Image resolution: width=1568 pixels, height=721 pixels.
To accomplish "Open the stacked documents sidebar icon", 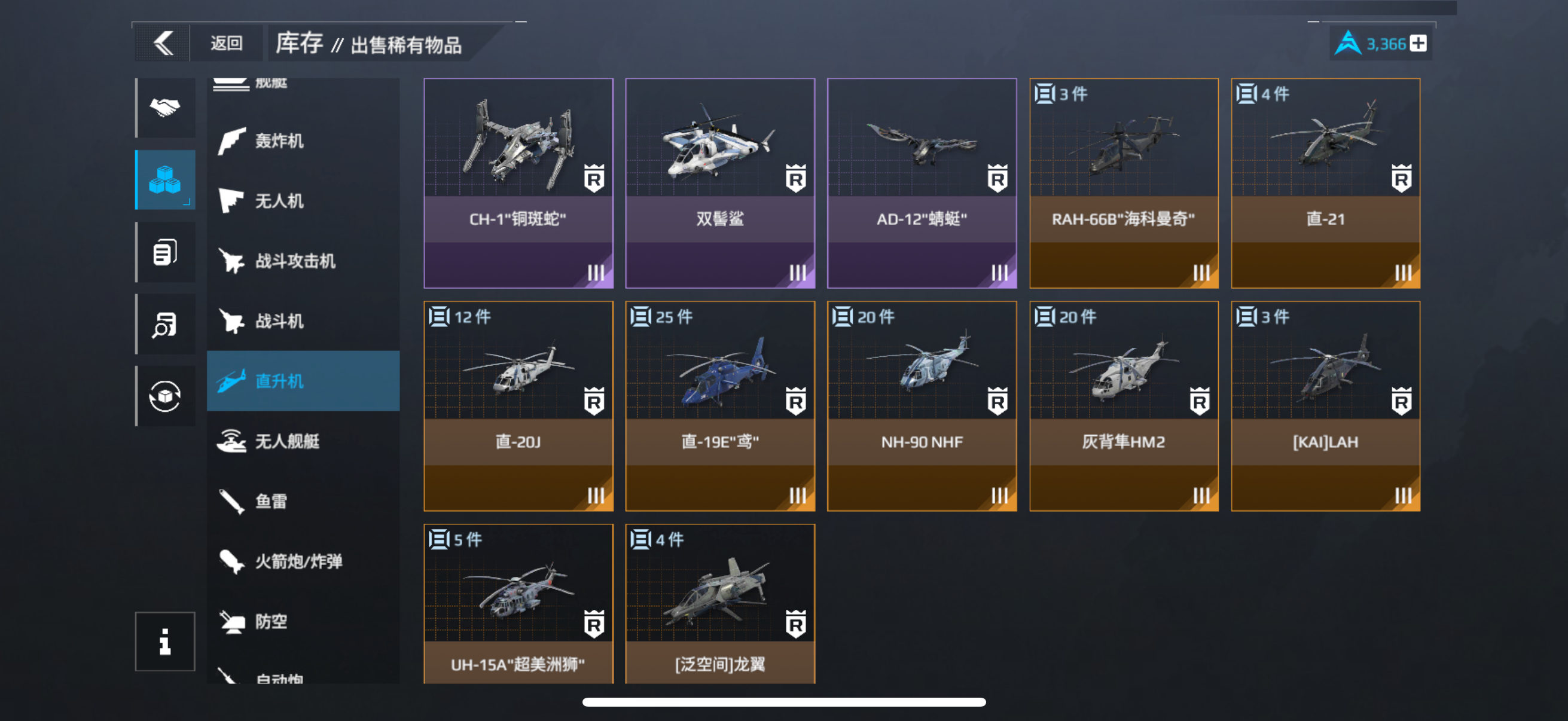I will point(165,252).
